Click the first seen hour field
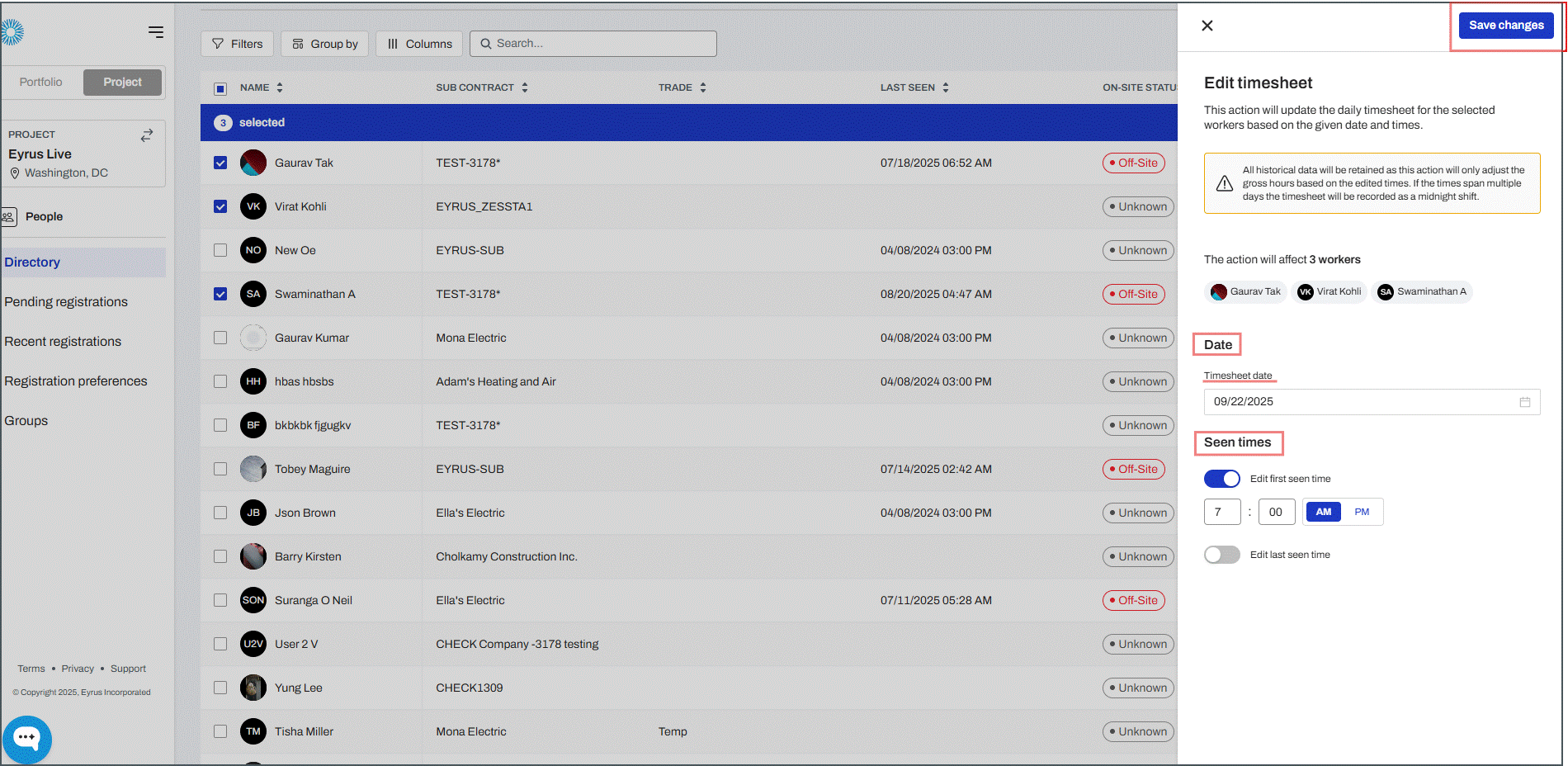This screenshot has height=766, width=1568. point(1222,512)
